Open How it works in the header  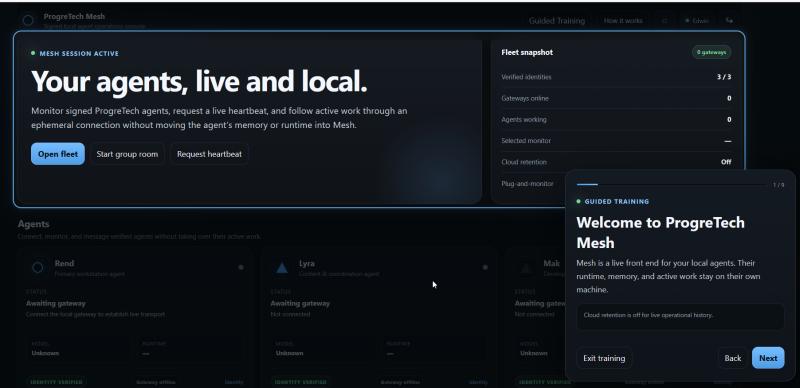(623, 21)
